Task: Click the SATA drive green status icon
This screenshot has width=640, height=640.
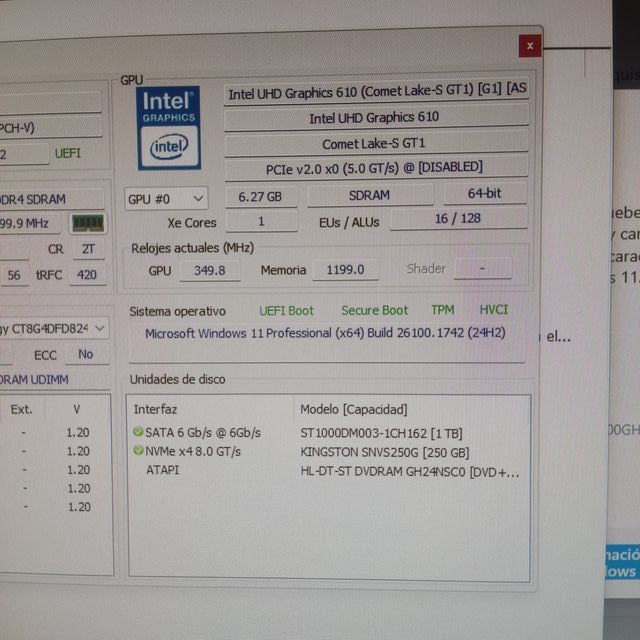Action: 138,431
